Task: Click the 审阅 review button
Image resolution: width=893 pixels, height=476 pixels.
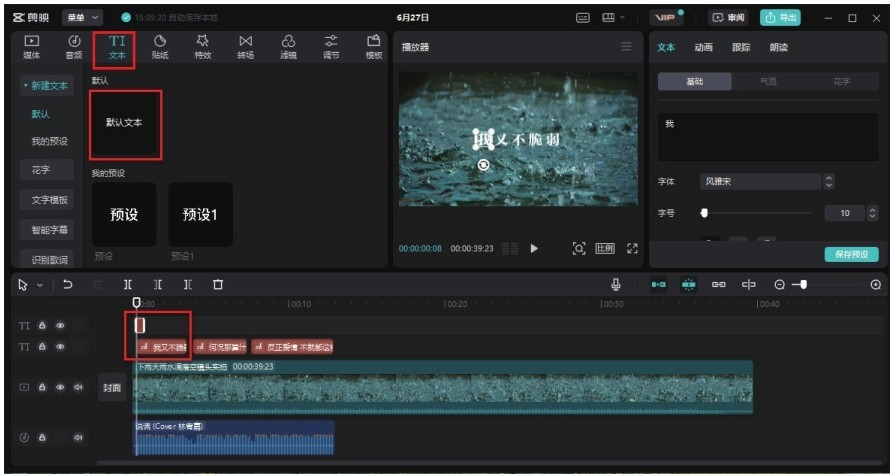Action: (x=728, y=18)
